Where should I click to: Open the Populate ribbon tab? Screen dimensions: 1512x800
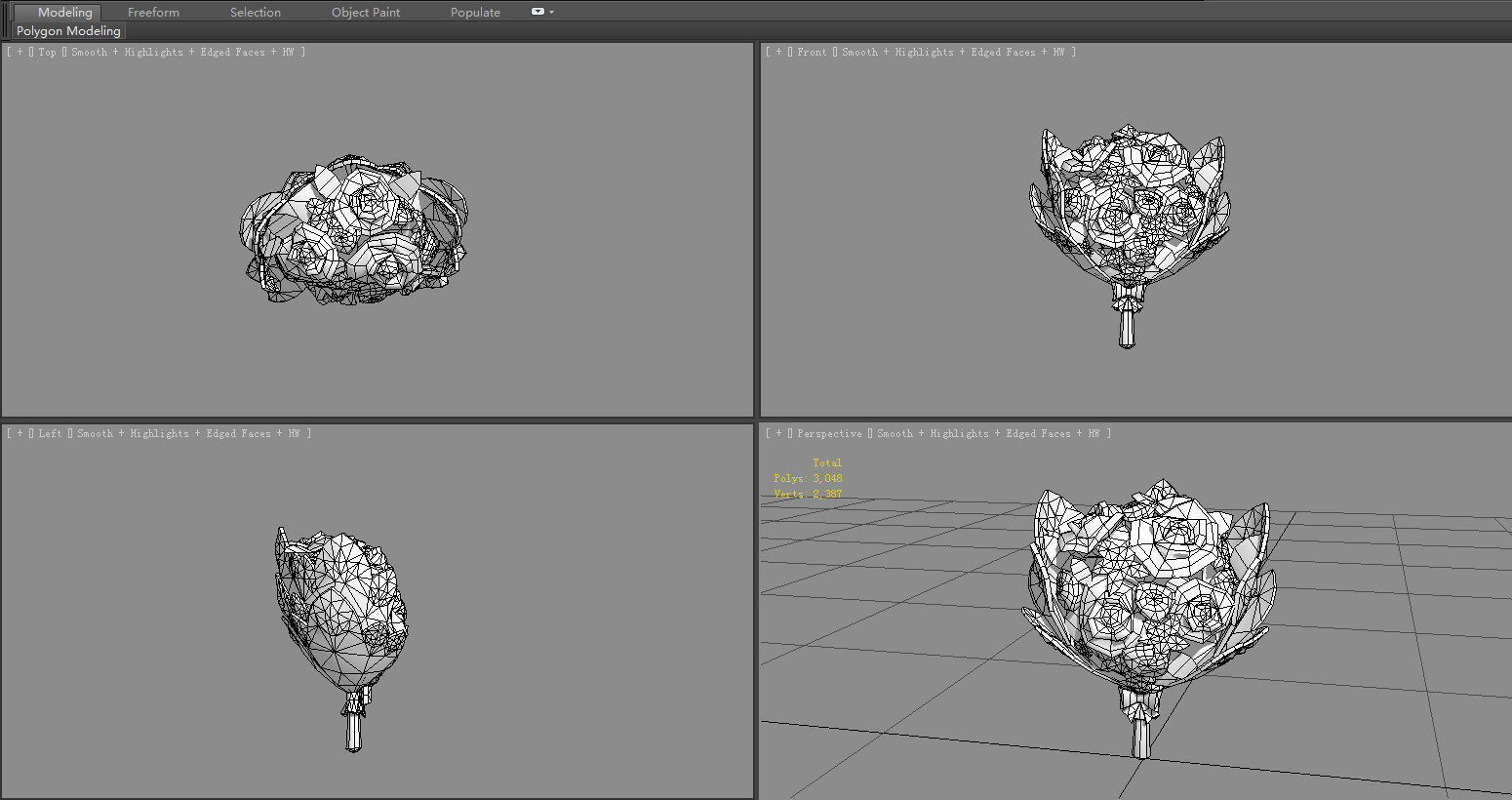pyautogui.click(x=475, y=12)
